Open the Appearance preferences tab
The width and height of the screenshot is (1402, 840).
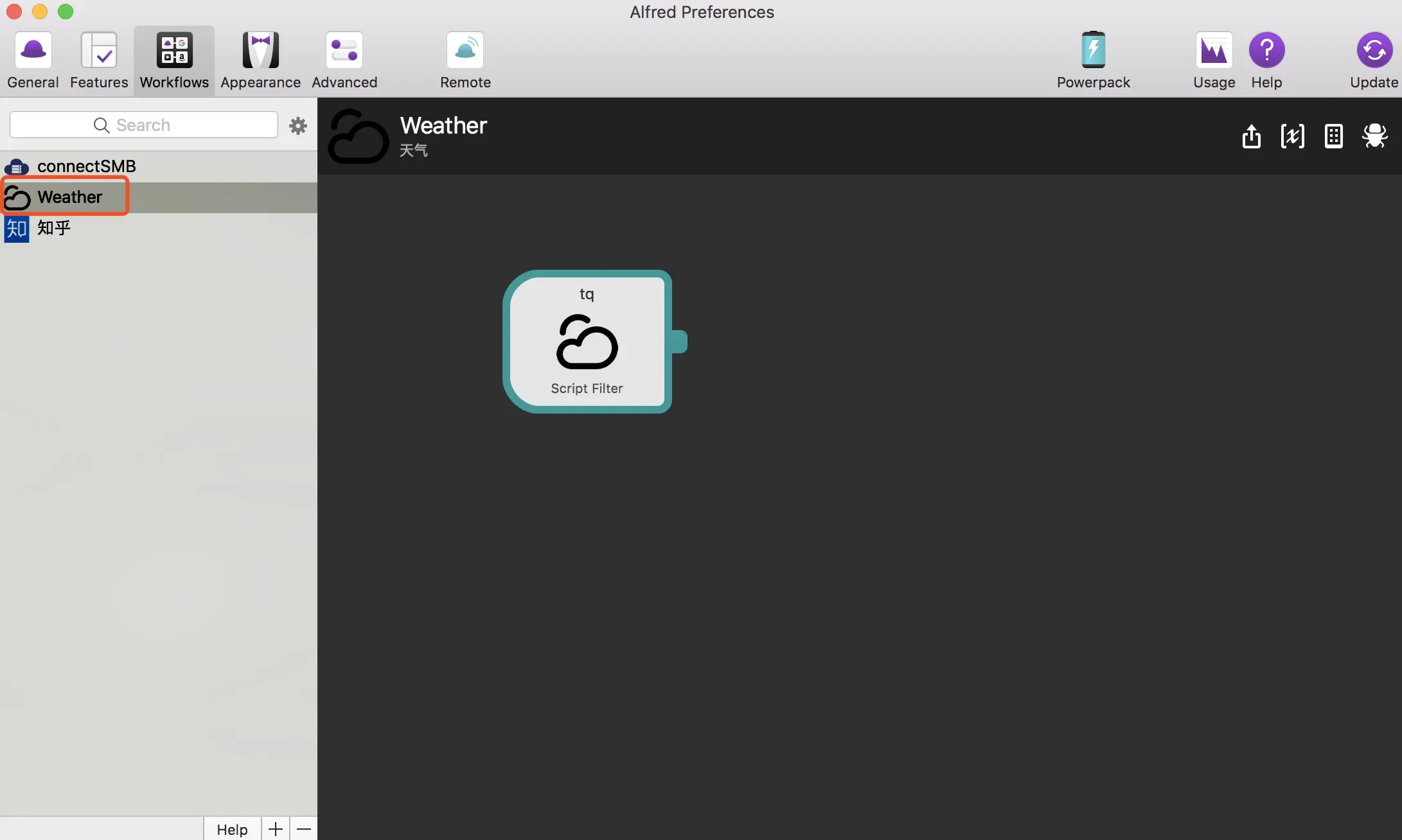[x=260, y=60]
